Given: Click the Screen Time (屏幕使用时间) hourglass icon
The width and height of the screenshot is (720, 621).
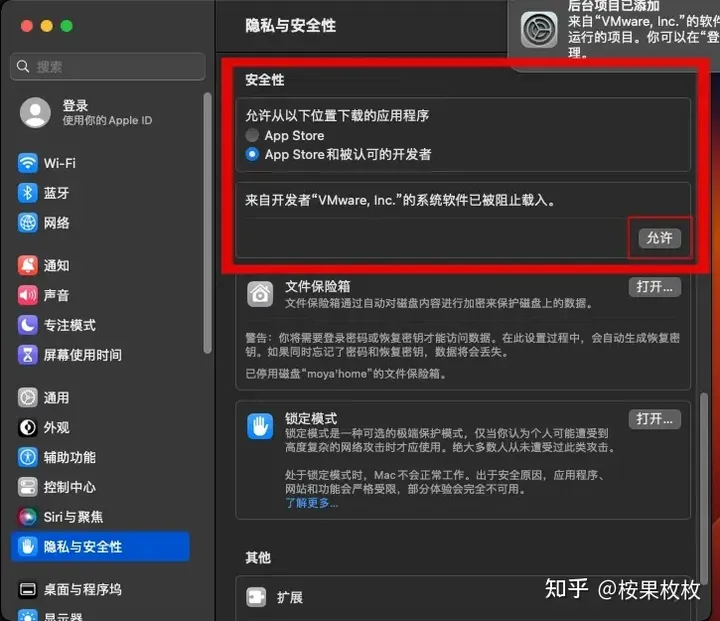Looking at the screenshot, I should coord(28,355).
